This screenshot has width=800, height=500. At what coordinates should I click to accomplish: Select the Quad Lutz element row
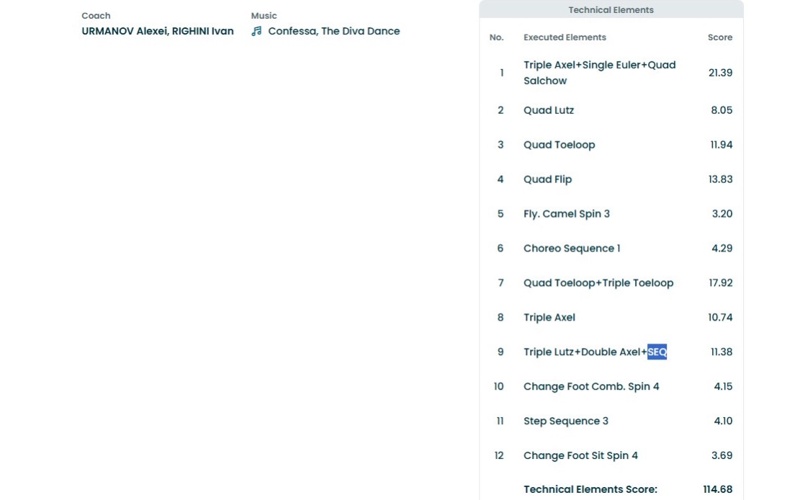point(549,110)
